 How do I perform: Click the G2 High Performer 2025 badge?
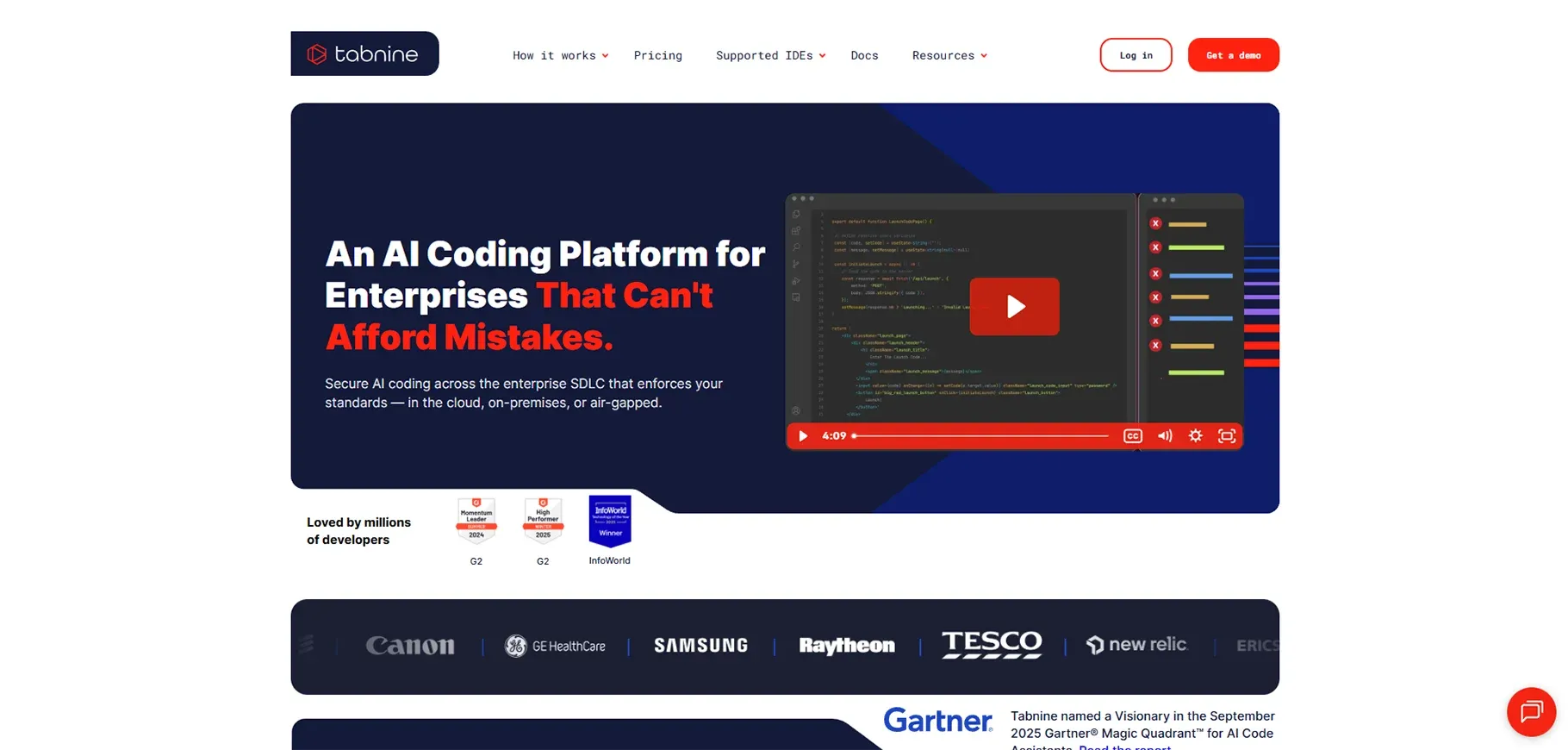[543, 521]
